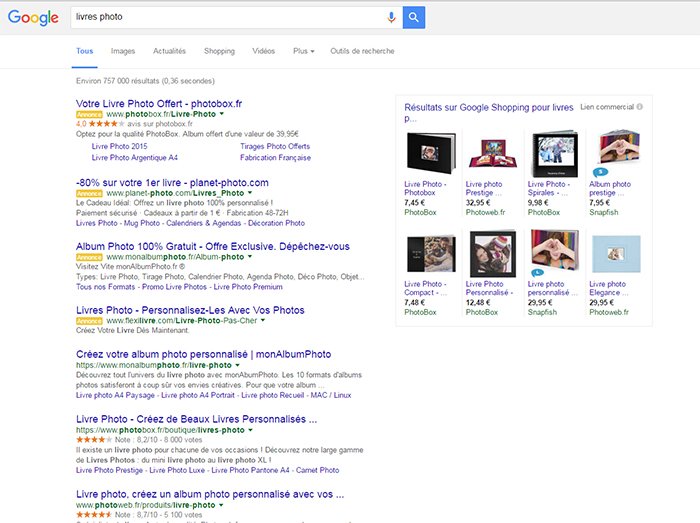Image resolution: width=700 pixels, height=523 pixels.
Task: Click Livre photo A4 Paysage sitelink
Action: tap(115, 395)
